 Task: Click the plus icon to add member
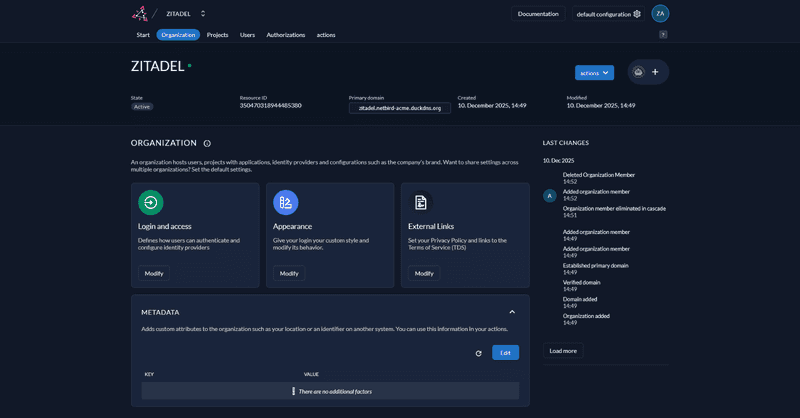click(655, 72)
